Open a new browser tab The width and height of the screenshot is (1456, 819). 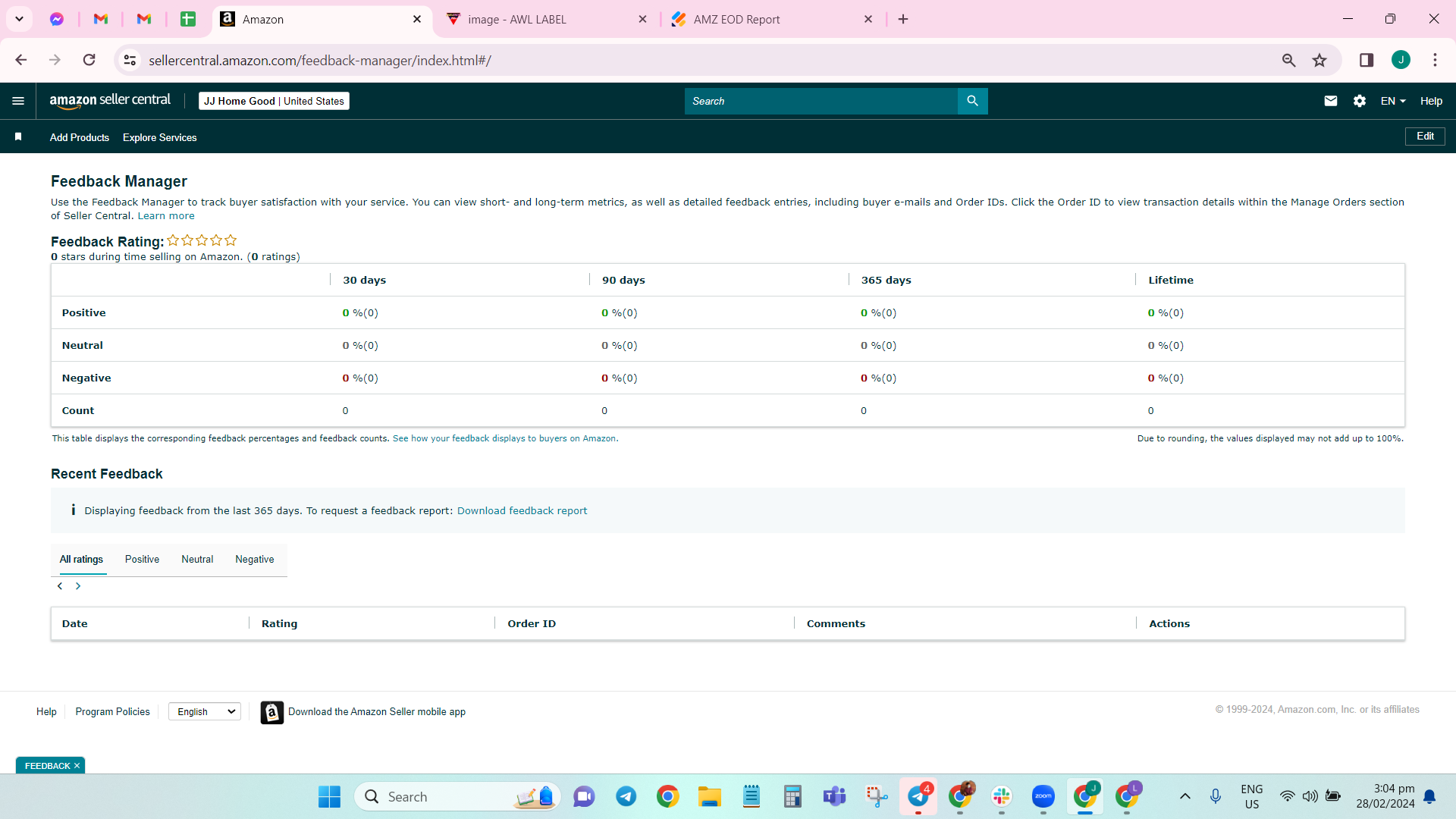click(x=903, y=19)
